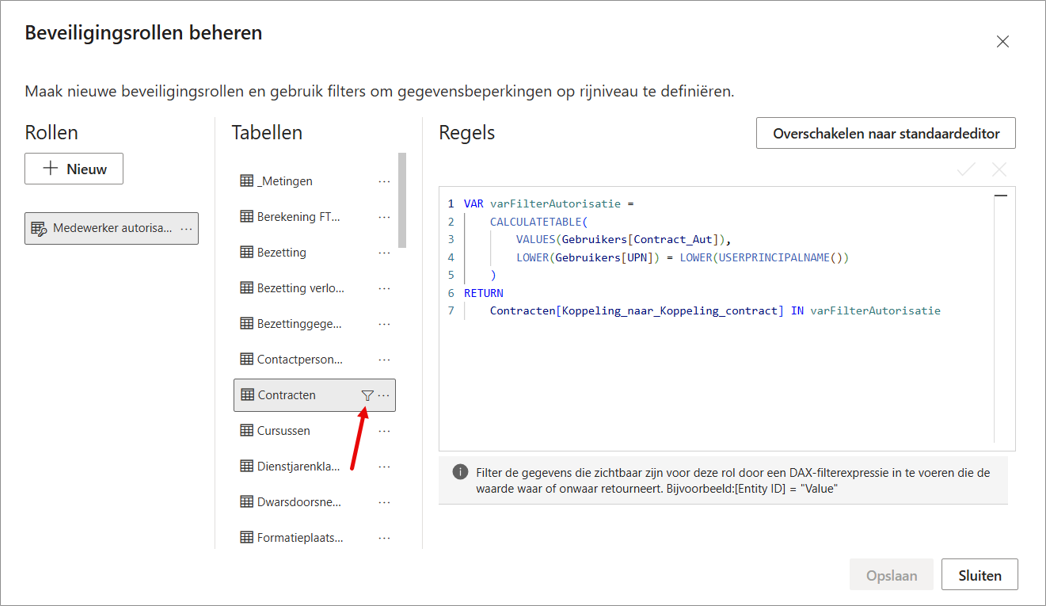The height and width of the screenshot is (606, 1046).
Task: Open more options for _Metingen table
Action: tap(384, 182)
